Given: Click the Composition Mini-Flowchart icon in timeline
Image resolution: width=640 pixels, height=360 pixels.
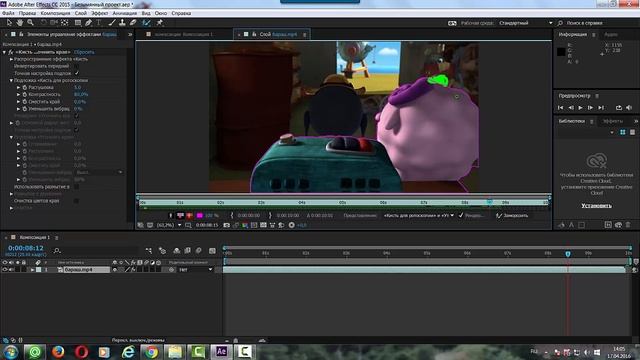Looking at the screenshot, I should tap(149, 250).
